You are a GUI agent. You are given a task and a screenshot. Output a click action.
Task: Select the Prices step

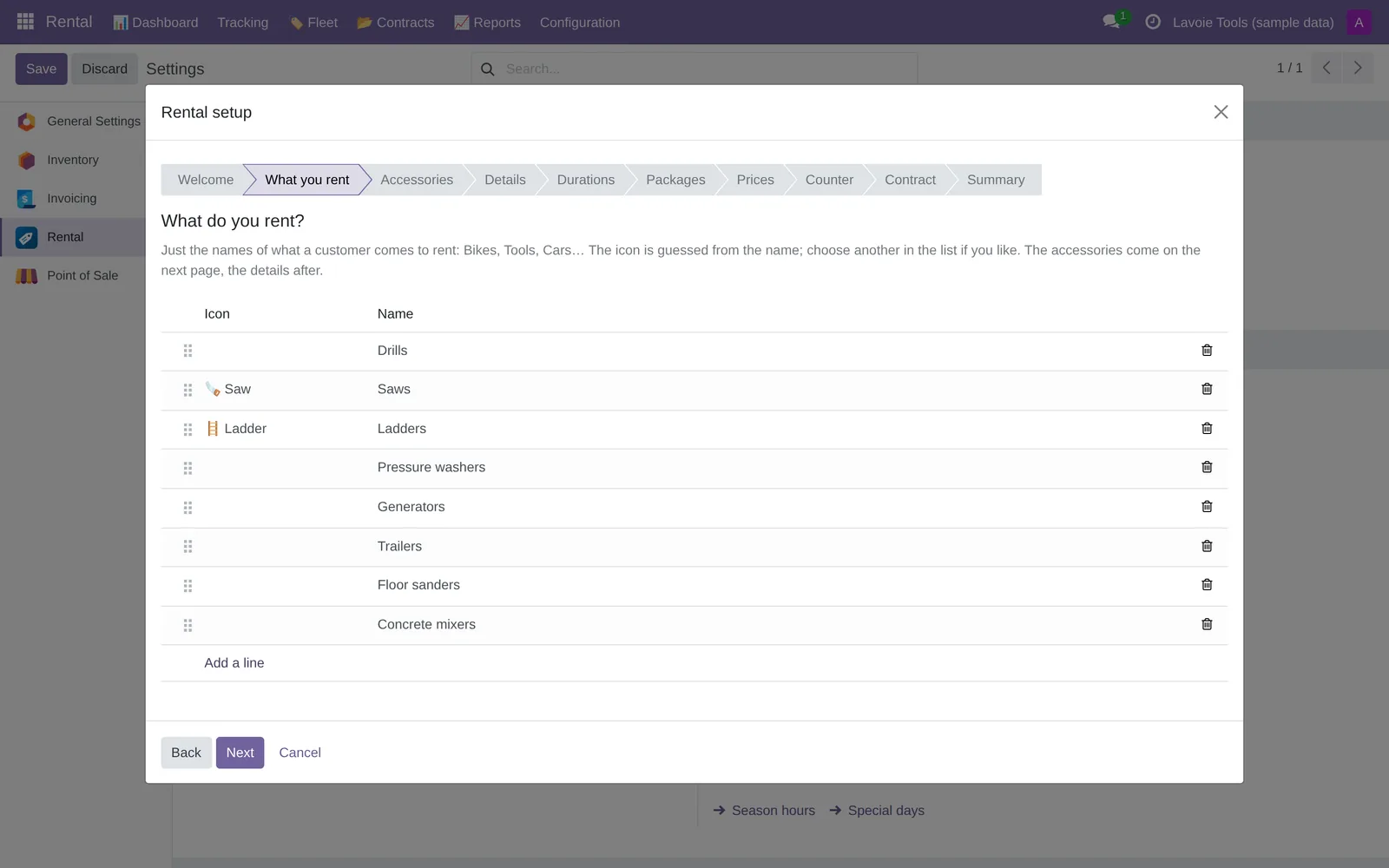tap(755, 180)
